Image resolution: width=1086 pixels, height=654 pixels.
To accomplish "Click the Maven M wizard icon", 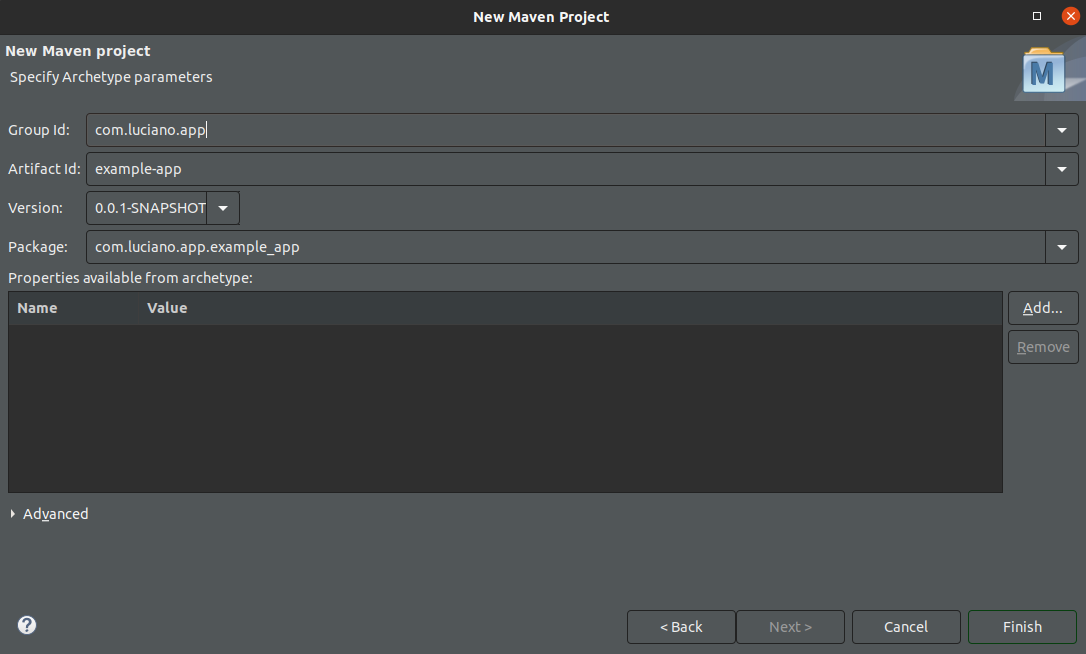I will [x=1043, y=71].
